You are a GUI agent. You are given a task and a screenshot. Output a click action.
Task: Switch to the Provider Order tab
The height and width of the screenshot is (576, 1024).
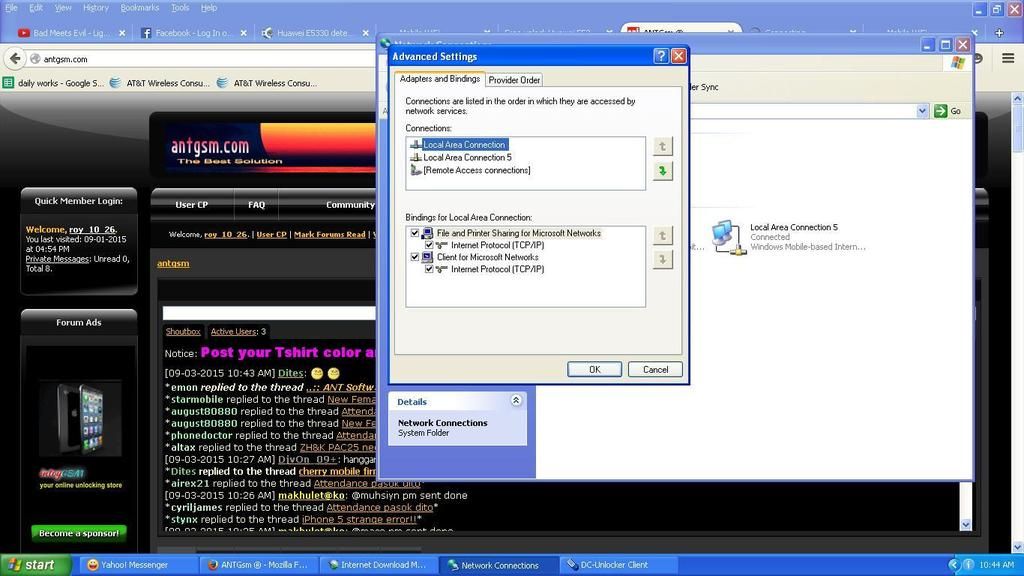[514, 80]
